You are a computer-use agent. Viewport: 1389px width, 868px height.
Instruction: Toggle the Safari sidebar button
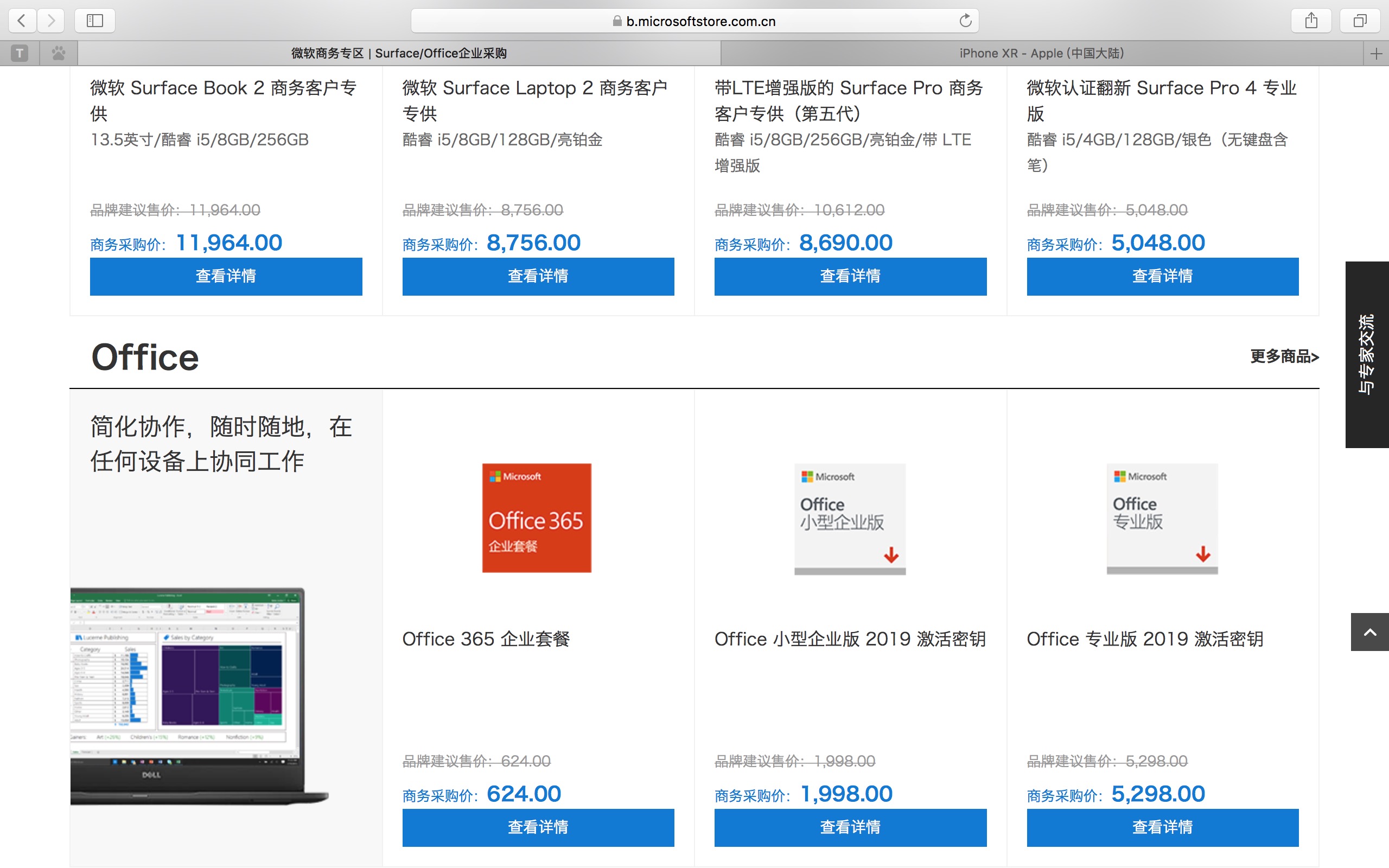click(x=95, y=21)
